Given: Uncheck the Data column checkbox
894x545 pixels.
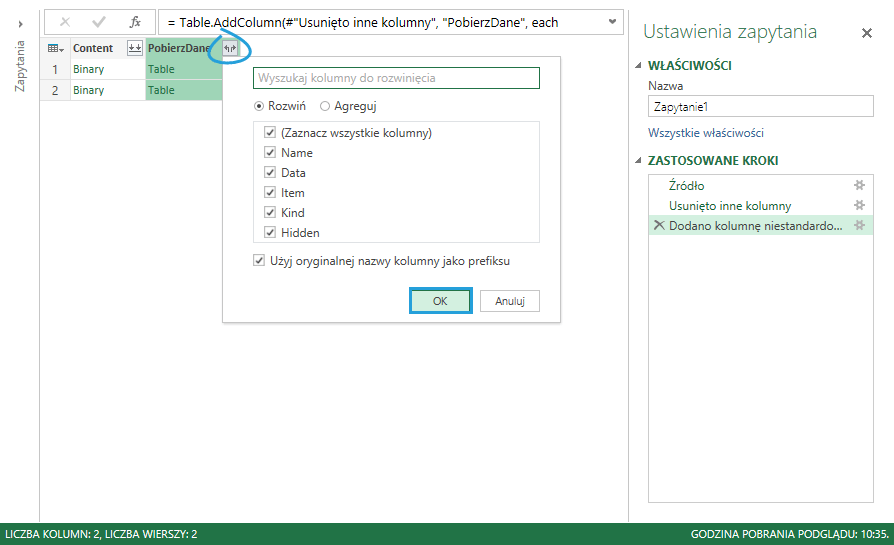Looking at the screenshot, I should (x=270, y=172).
